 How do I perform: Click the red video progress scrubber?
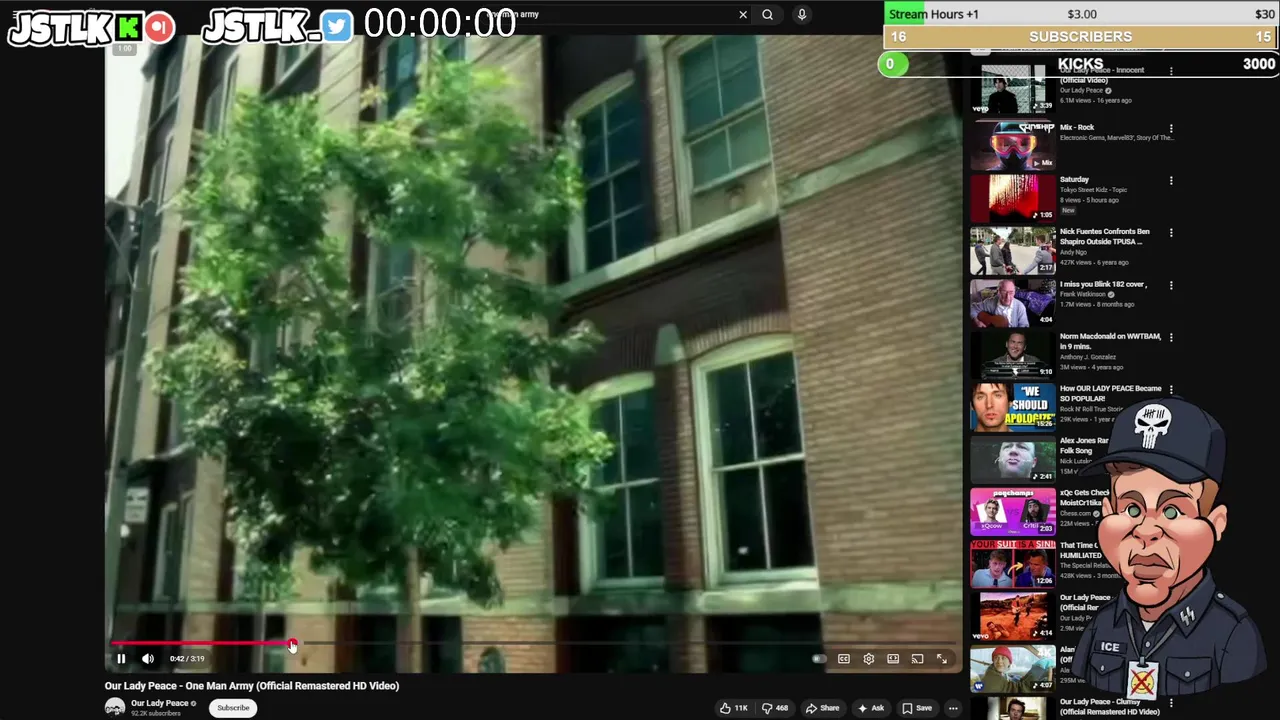(x=292, y=644)
